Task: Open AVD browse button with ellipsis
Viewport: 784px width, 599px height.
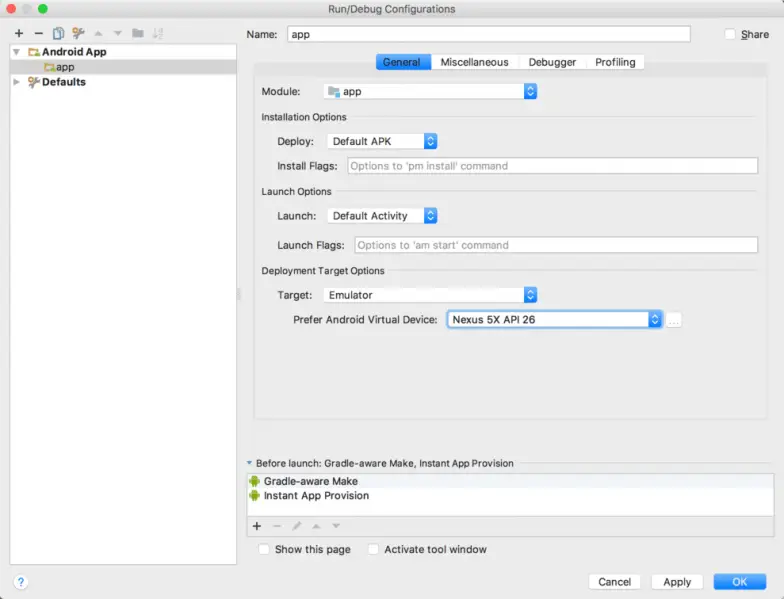Action: 674,320
